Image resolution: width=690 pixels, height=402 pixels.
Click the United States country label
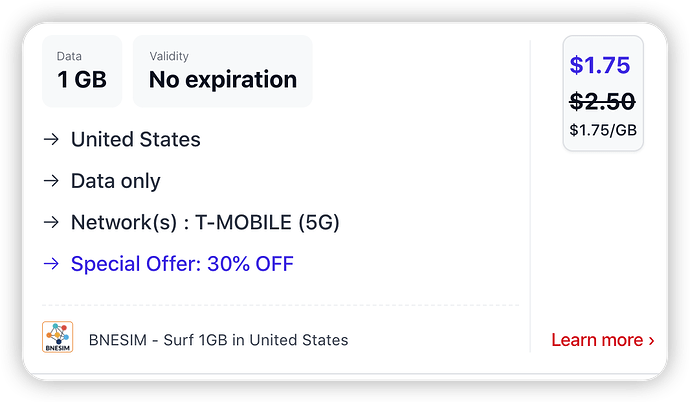pos(135,140)
